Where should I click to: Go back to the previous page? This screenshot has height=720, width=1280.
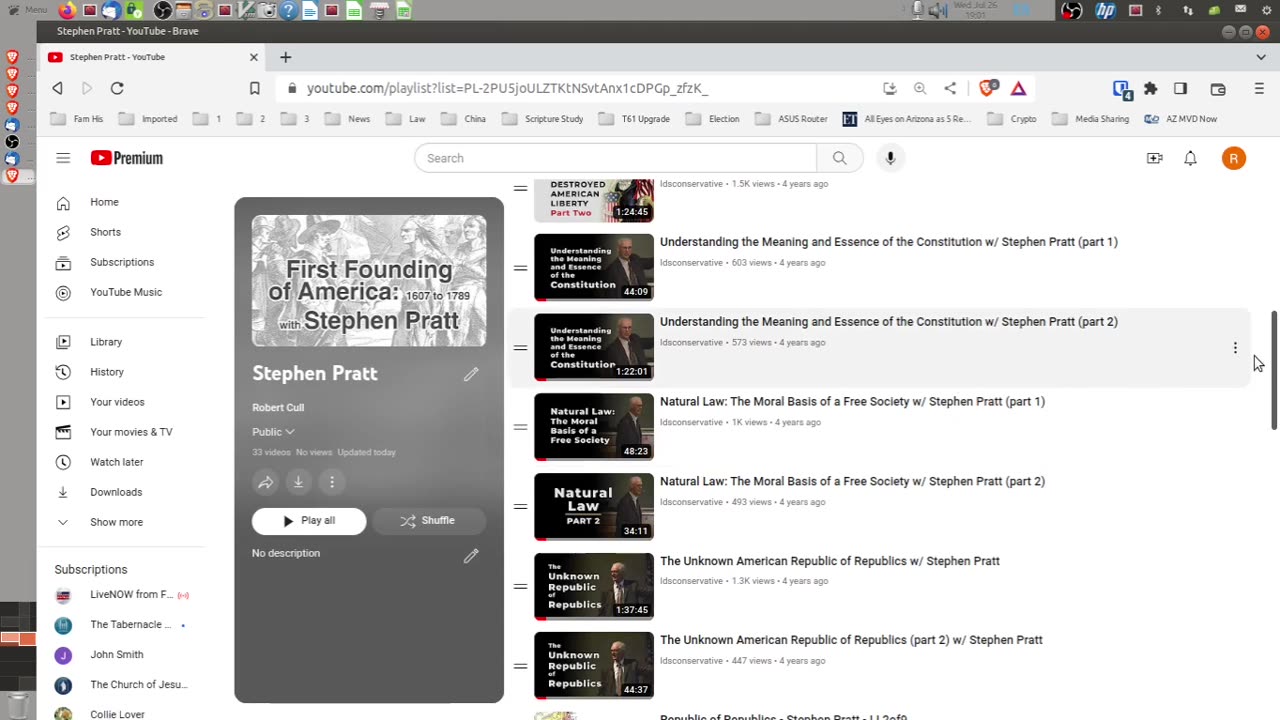[57, 88]
